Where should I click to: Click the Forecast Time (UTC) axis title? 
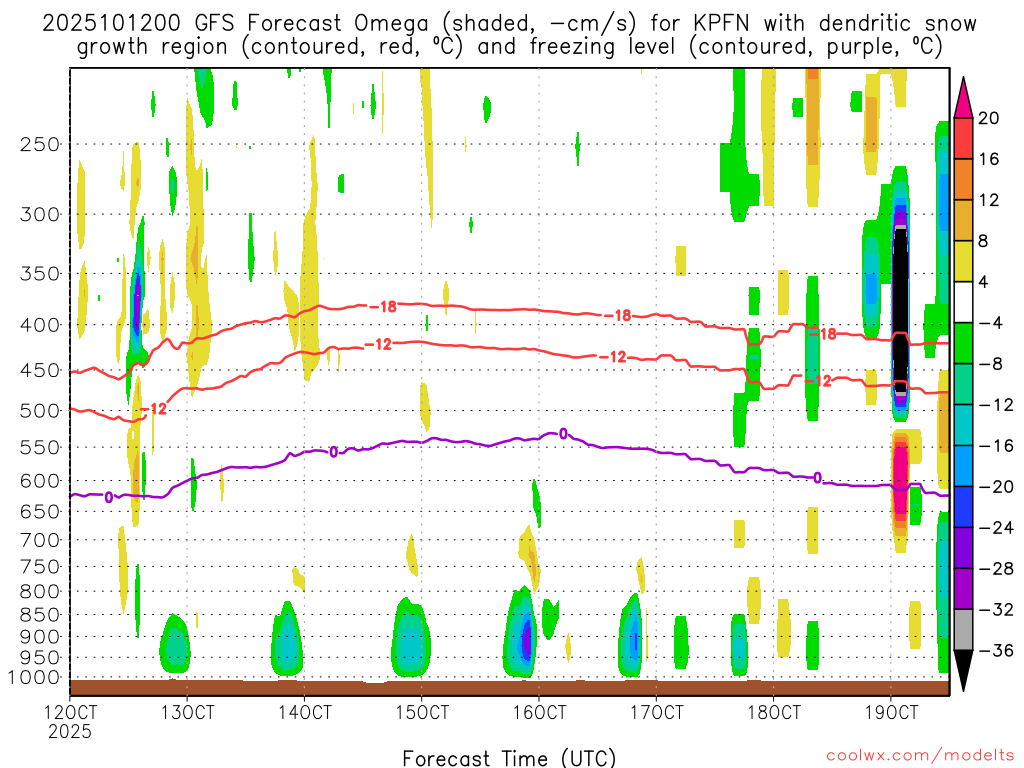coord(509,758)
